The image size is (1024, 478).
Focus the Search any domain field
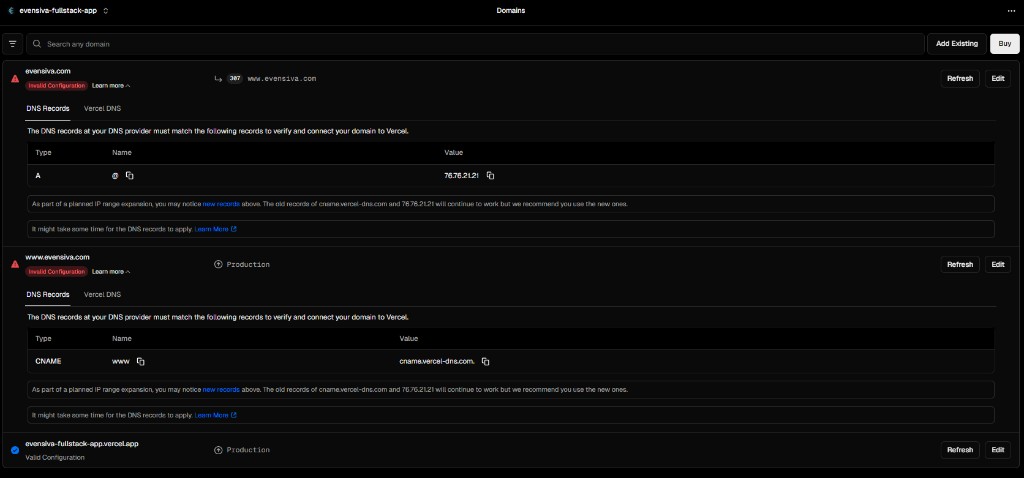coord(475,44)
